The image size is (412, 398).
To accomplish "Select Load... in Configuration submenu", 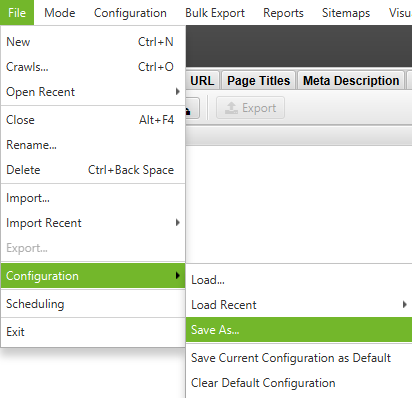I will point(299,280).
